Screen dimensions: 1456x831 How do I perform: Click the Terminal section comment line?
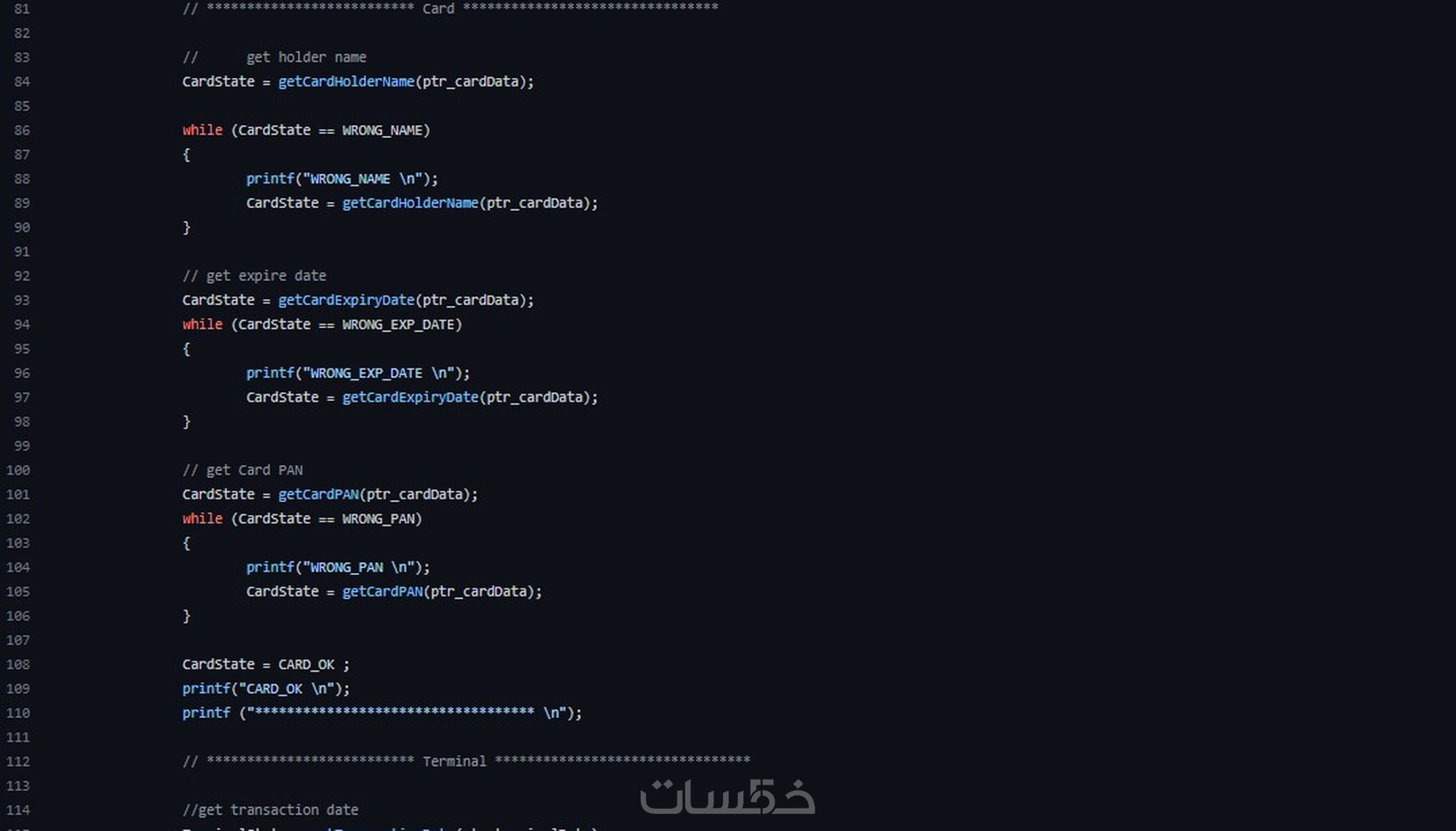pyautogui.click(x=466, y=761)
